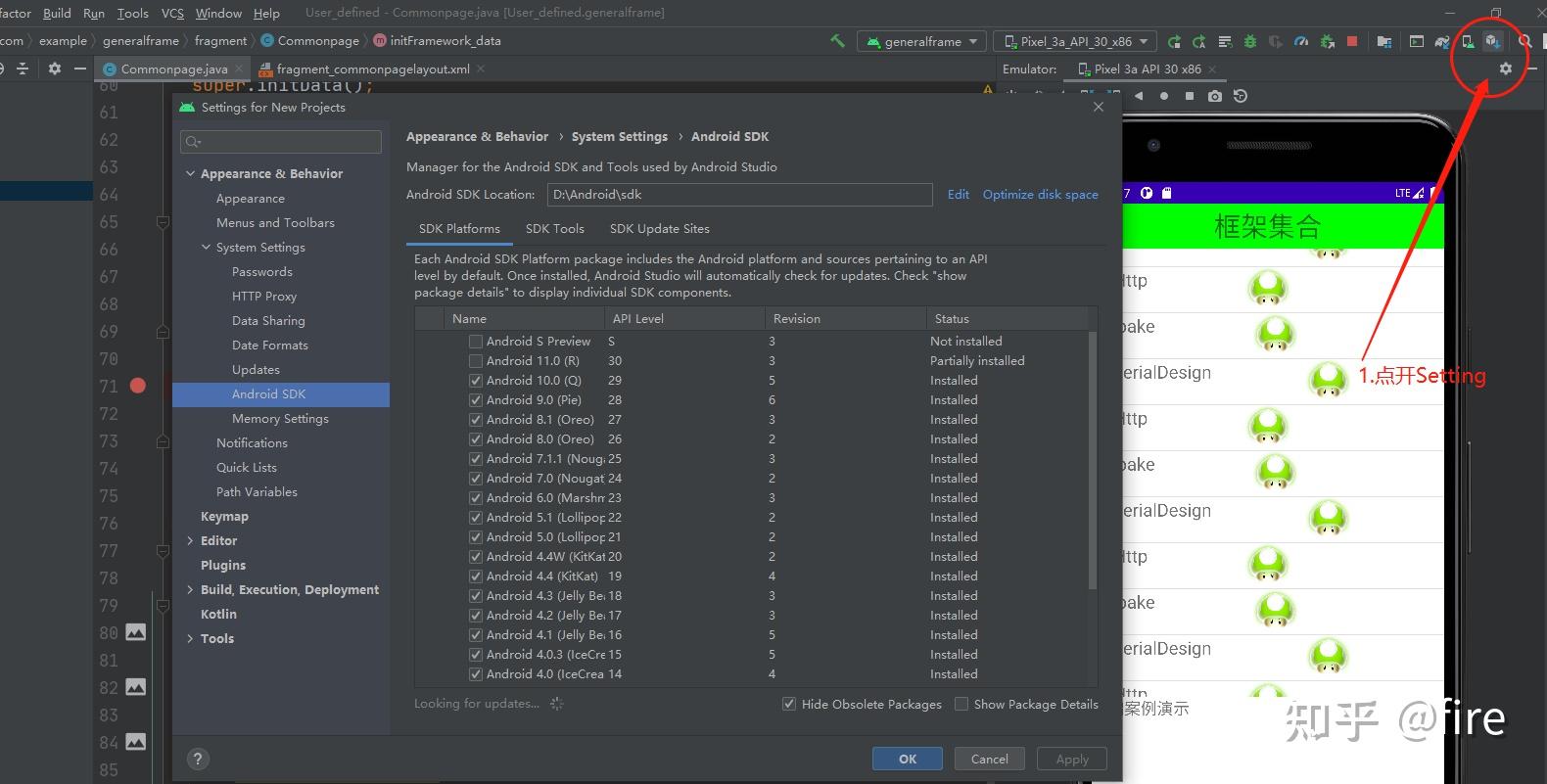Click the Android SDK Location field
Image resolution: width=1547 pixels, height=784 pixels.
pyautogui.click(x=739, y=194)
